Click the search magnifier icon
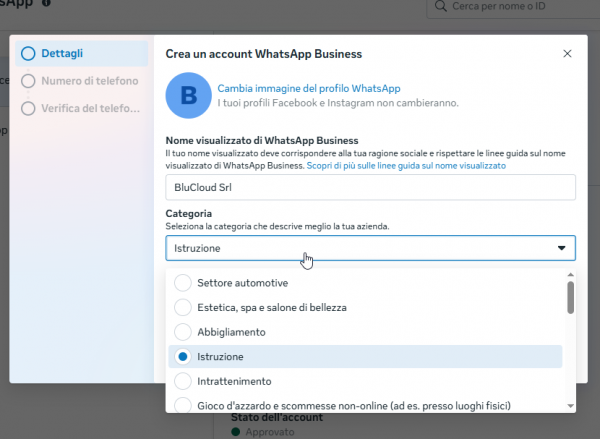Viewport: 600px width, 439px height. pos(440,9)
